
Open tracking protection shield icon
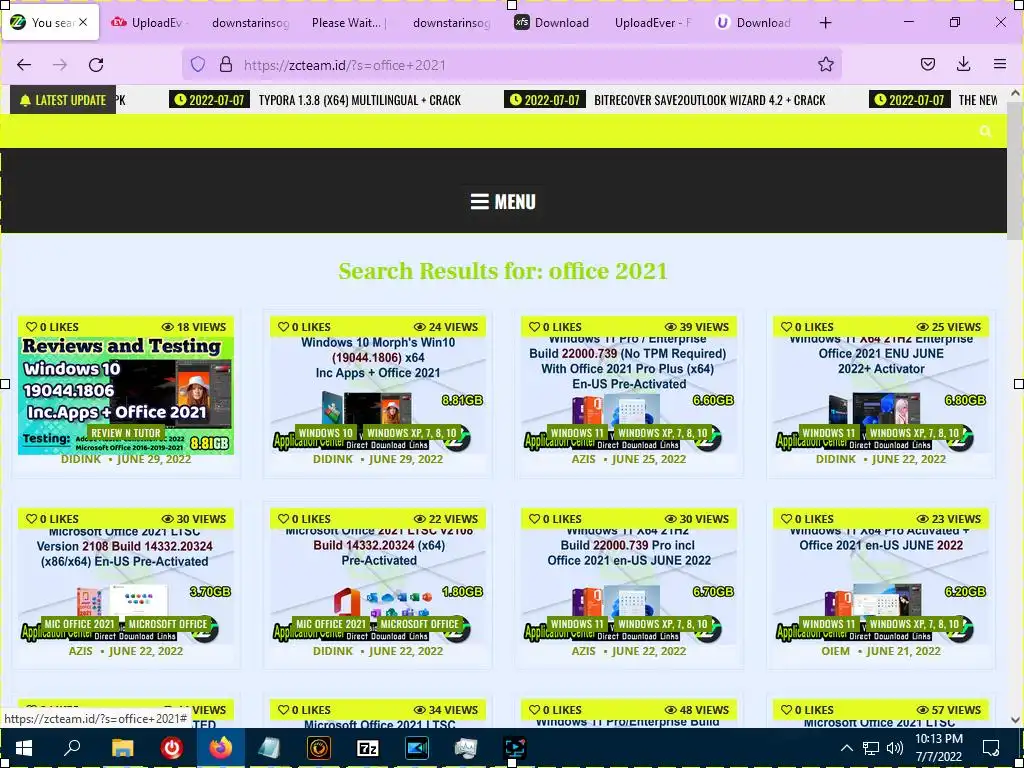click(x=198, y=64)
